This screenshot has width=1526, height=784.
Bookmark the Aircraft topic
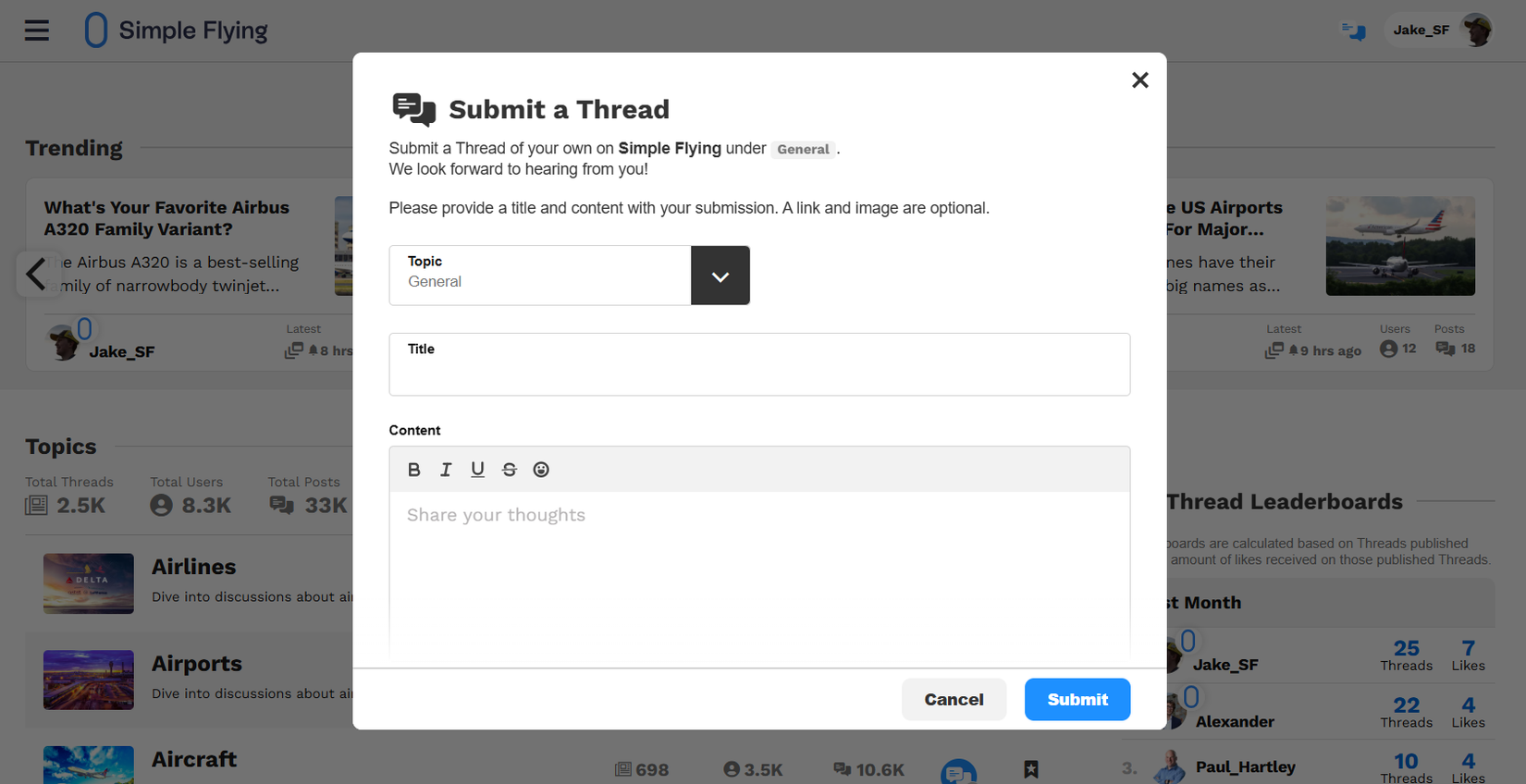point(1031,769)
